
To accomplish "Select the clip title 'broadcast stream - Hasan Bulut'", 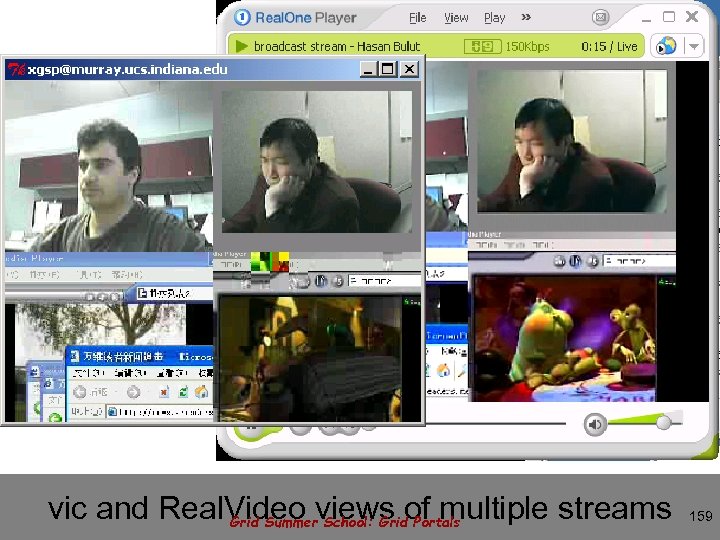I will 337,46.
